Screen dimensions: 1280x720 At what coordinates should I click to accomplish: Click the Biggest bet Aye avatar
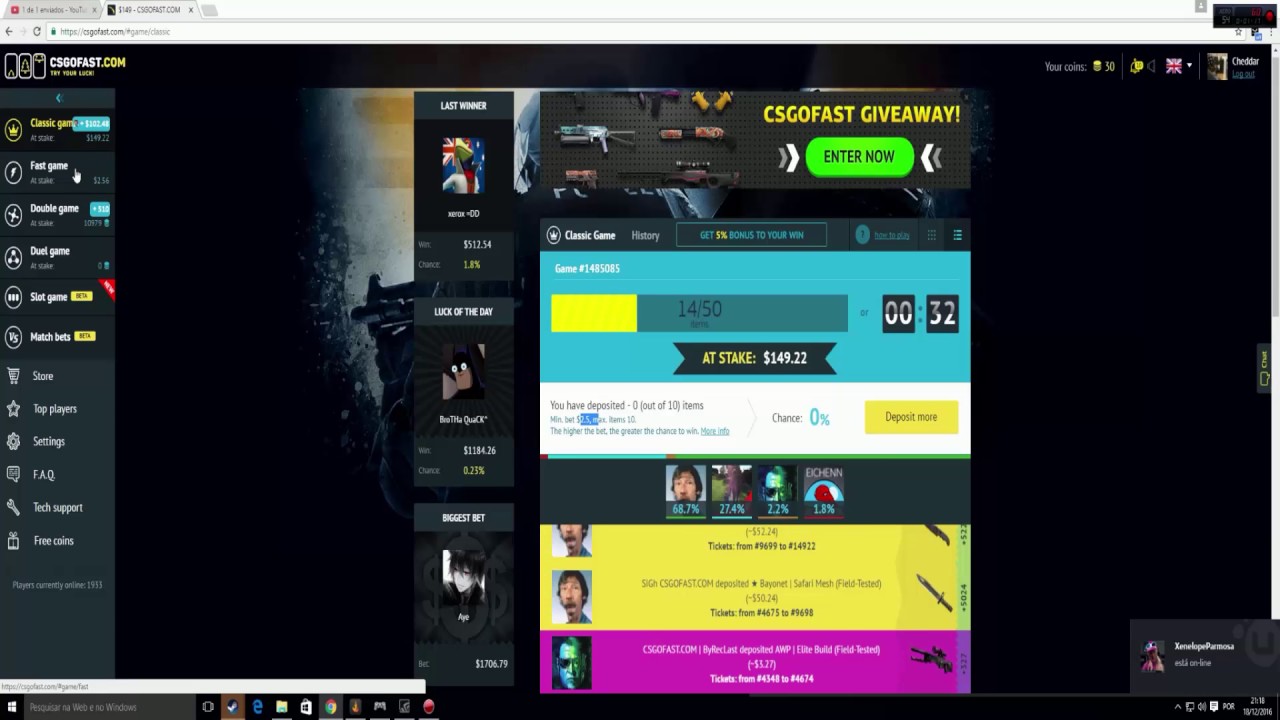(x=463, y=578)
